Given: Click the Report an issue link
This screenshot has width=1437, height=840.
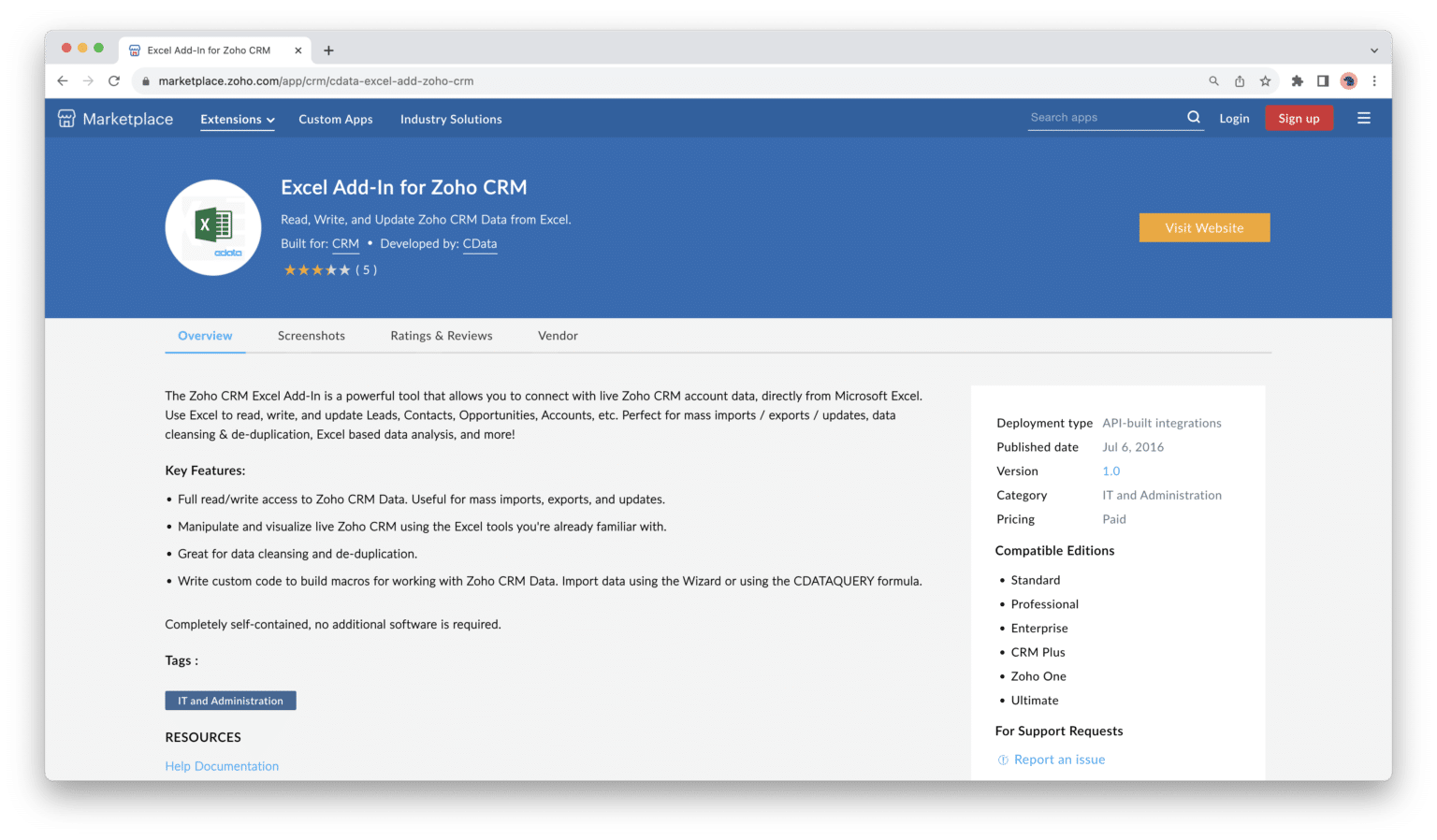Looking at the screenshot, I should [1059, 760].
